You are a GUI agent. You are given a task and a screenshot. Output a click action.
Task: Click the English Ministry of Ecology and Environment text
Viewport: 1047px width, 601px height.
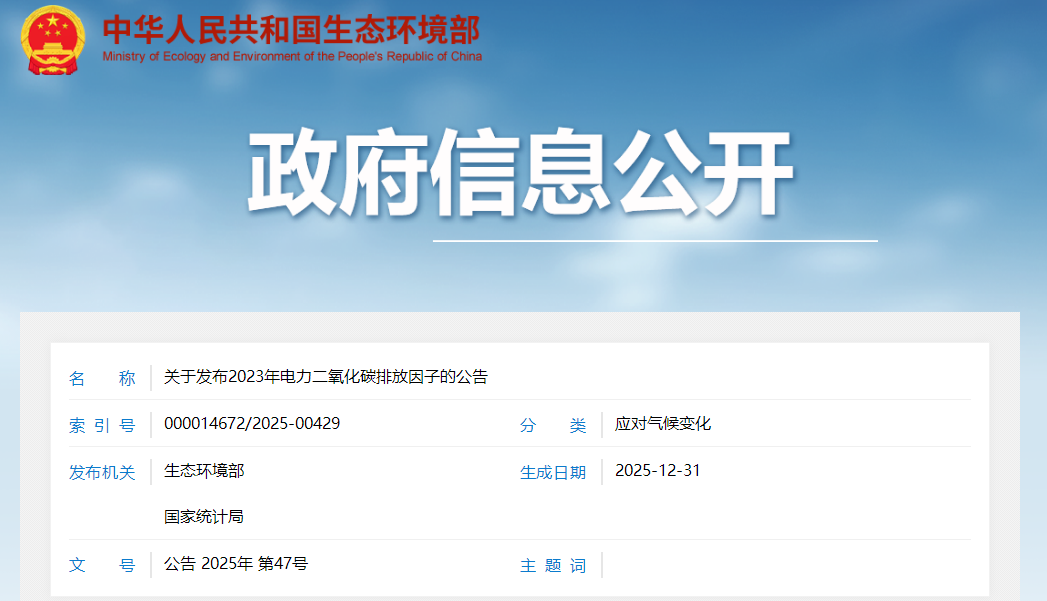click(x=291, y=57)
